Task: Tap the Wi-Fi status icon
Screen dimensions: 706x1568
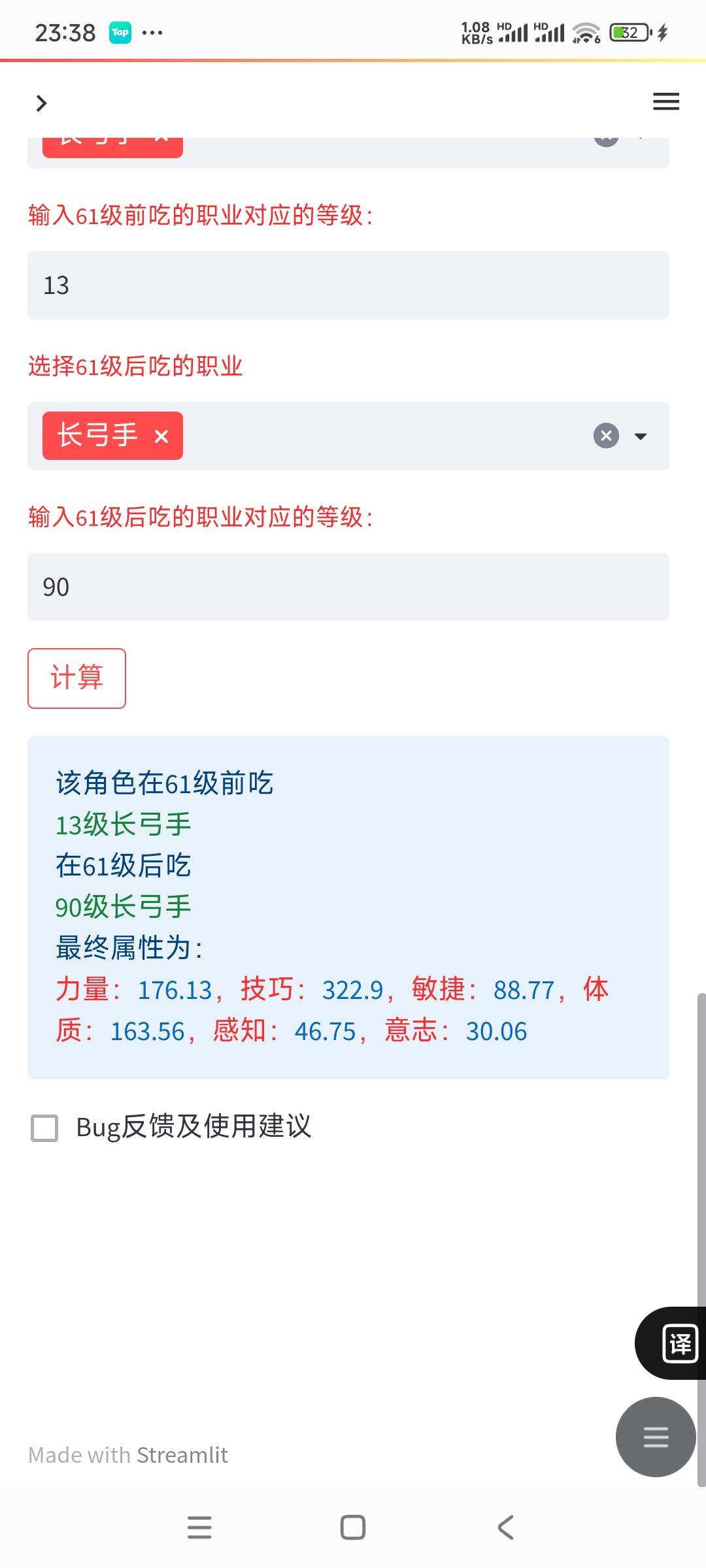Action: click(x=586, y=32)
